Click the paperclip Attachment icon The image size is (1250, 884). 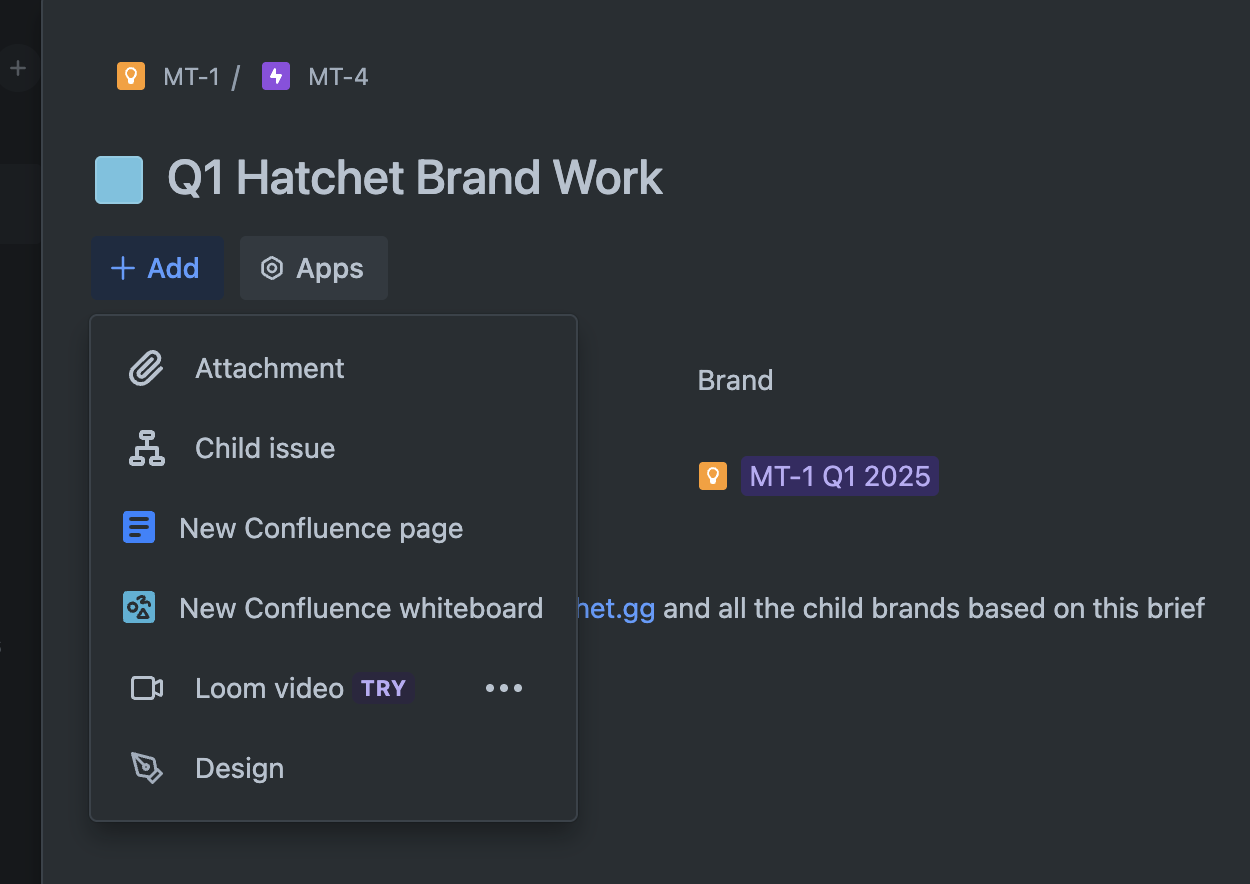tap(146, 369)
